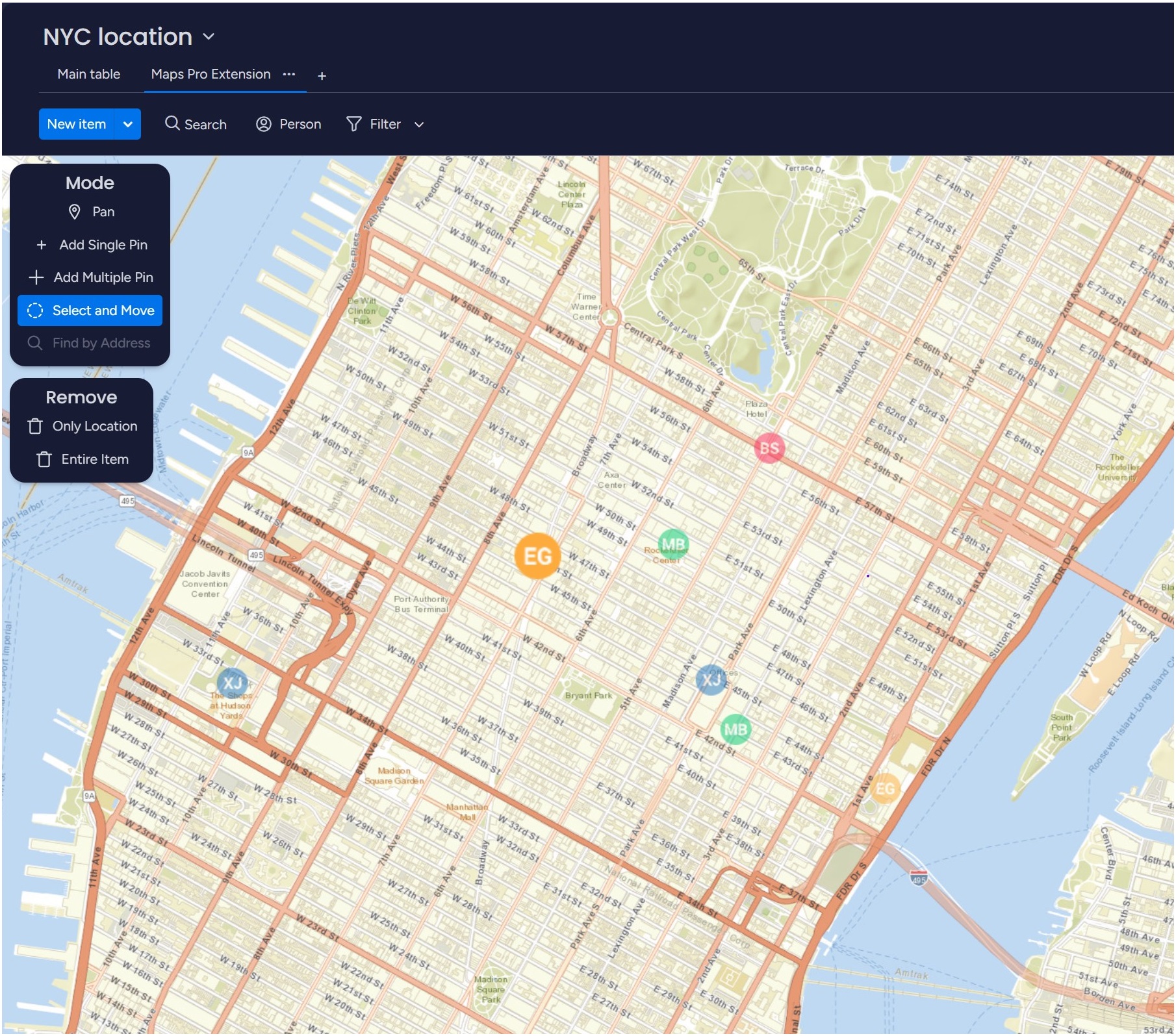Click the Pan mode pin icon
Viewport: 1176px width, 1036px height.
click(x=75, y=212)
